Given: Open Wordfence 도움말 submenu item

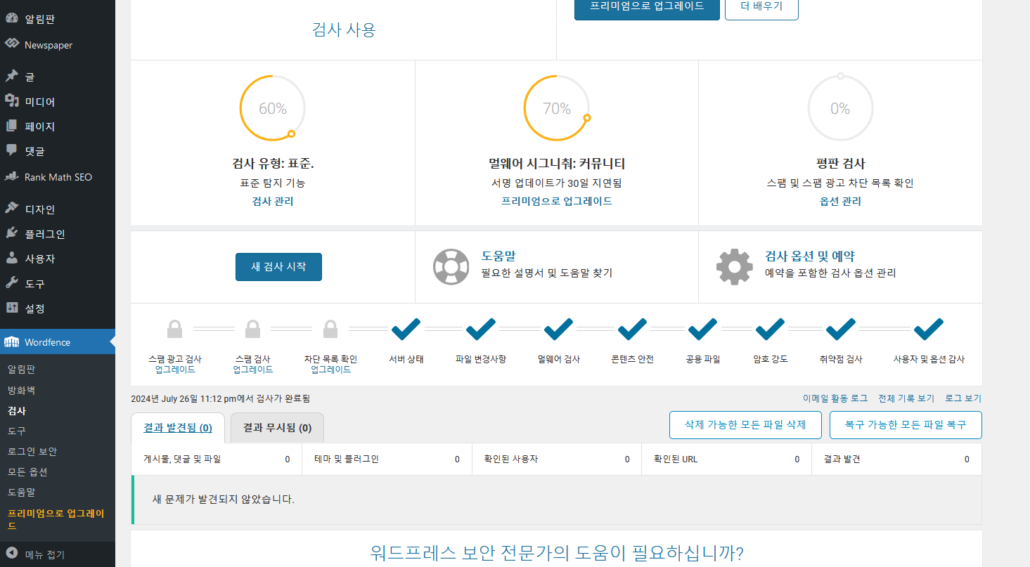Looking at the screenshot, I should 22,492.
